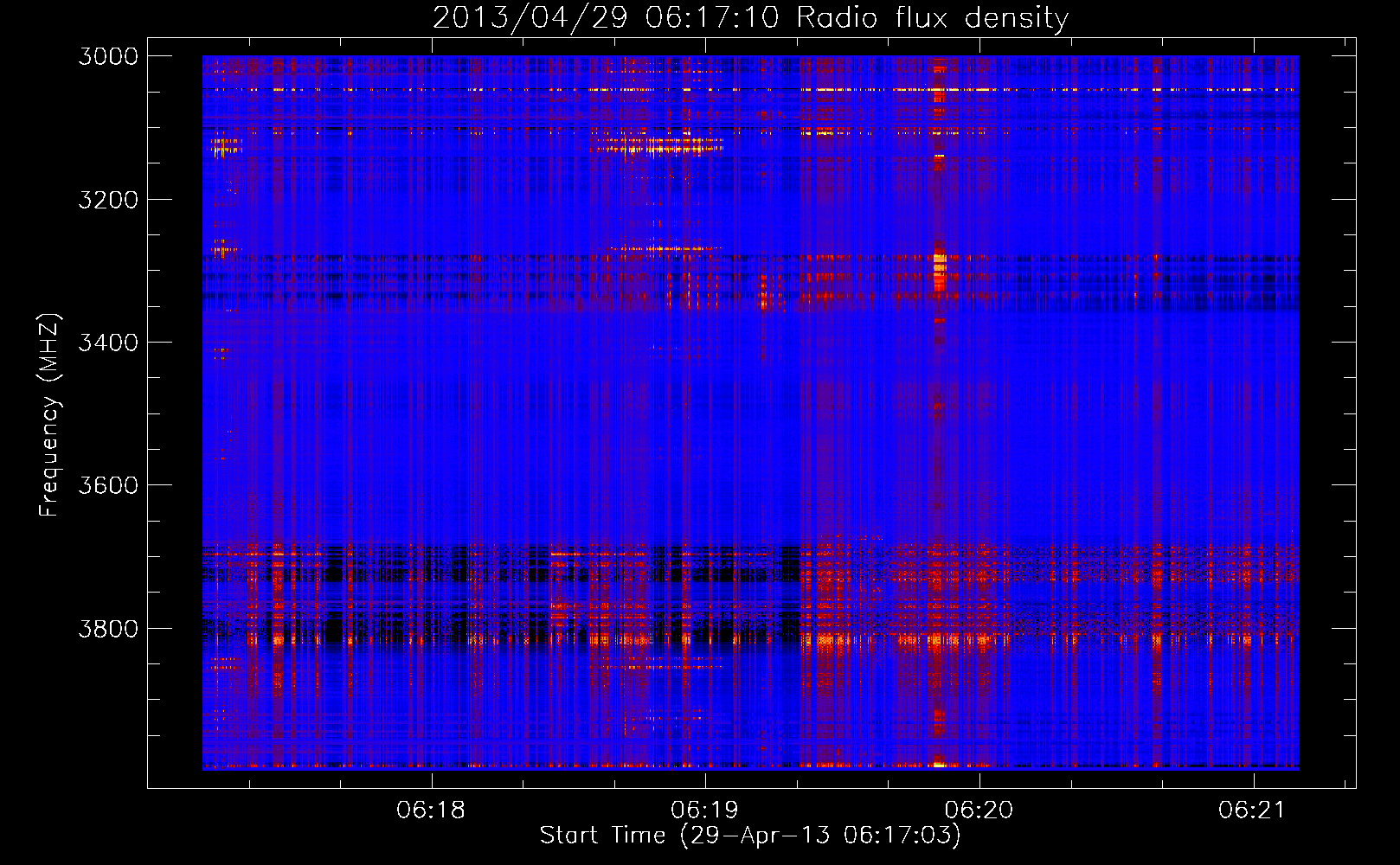Screen dimensions: 1400x865
Task: Click the 06:18 time tick label
Action: (x=431, y=811)
